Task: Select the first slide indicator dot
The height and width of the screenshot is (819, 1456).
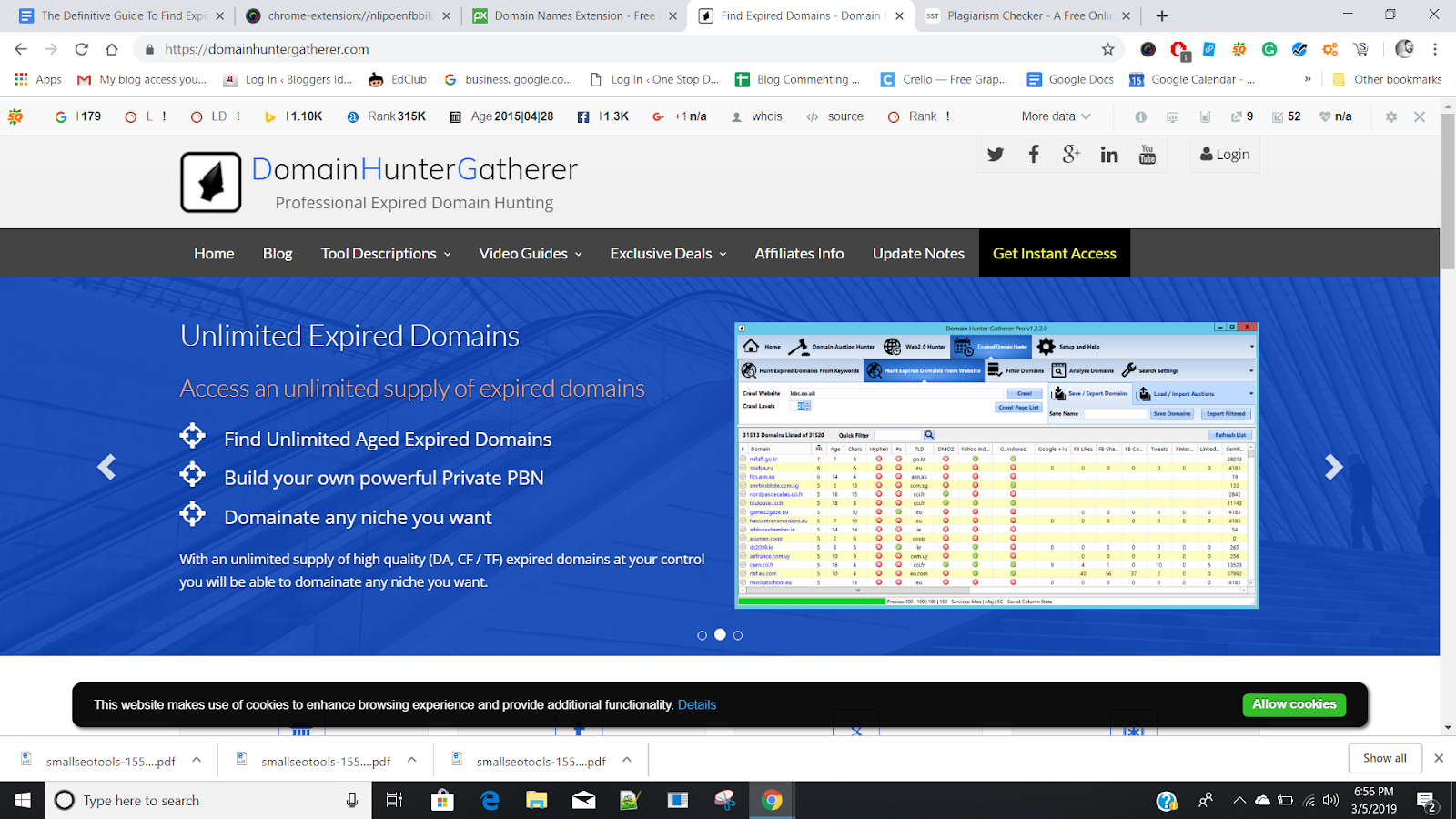Action: tap(702, 635)
